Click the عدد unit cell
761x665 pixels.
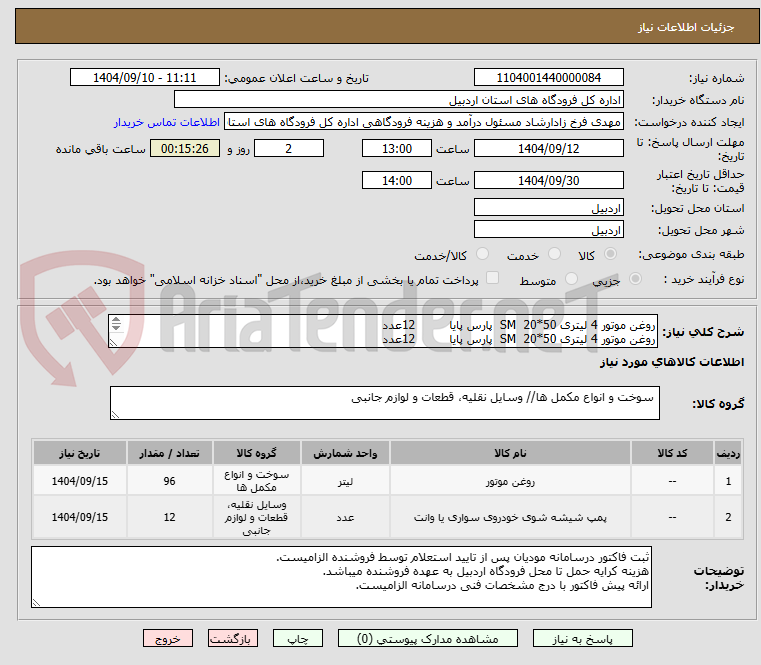click(x=345, y=517)
